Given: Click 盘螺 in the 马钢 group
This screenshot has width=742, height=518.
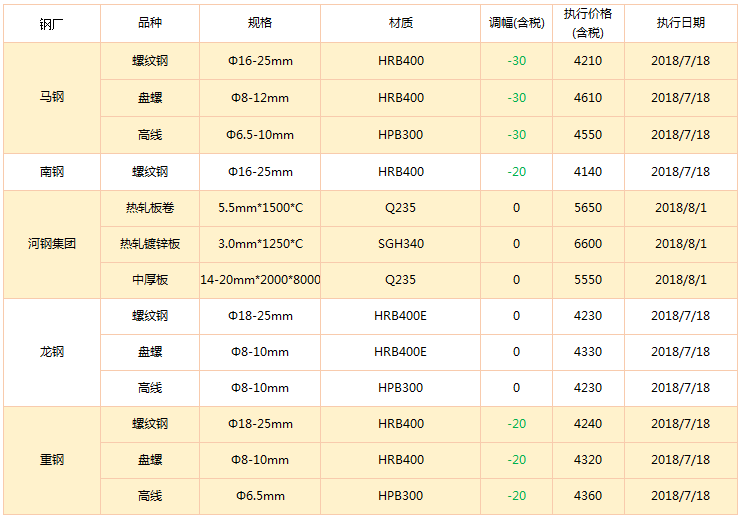Looking at the screenshot, I should tap(150, 98).
